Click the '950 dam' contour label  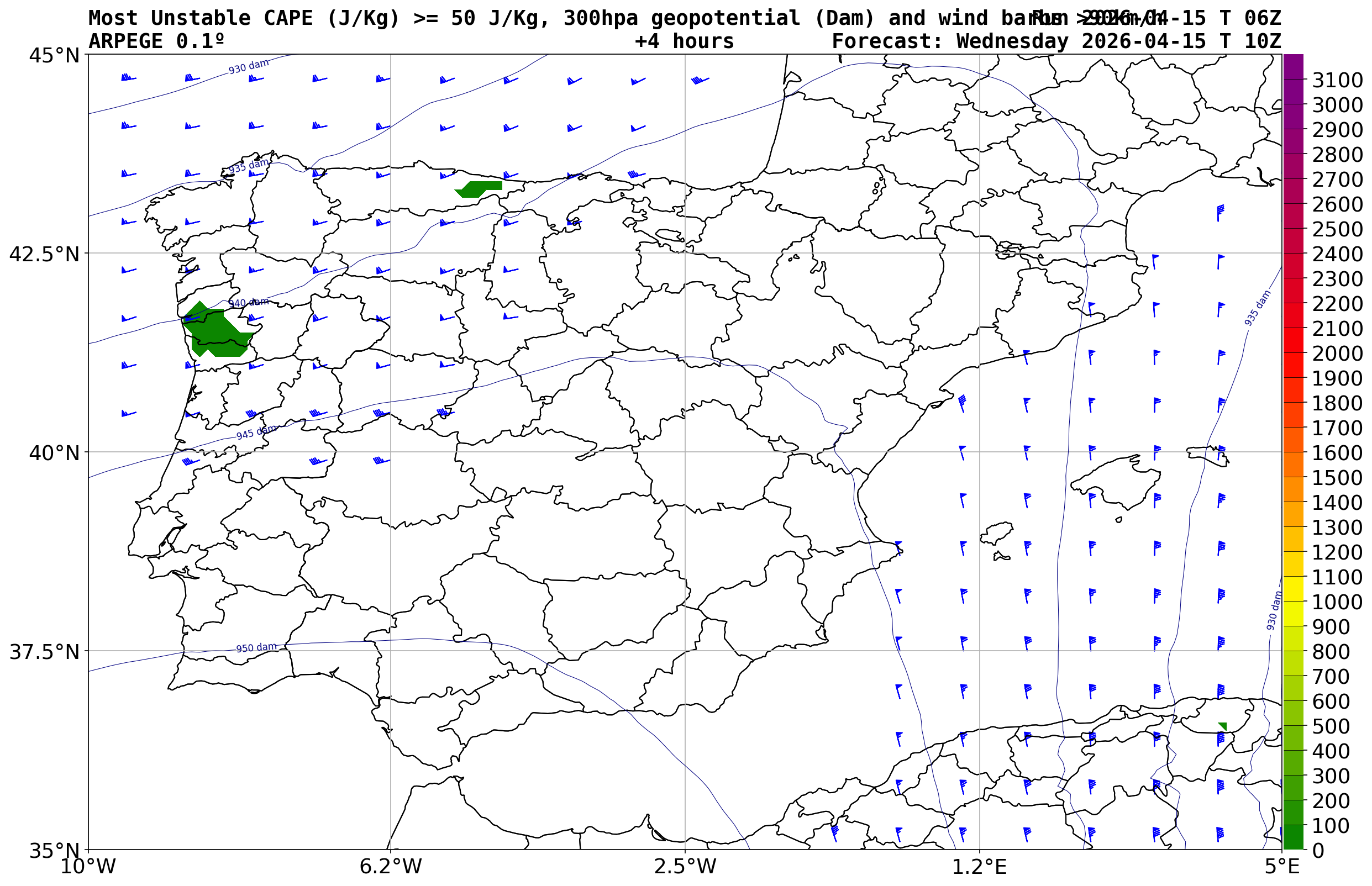256,648
